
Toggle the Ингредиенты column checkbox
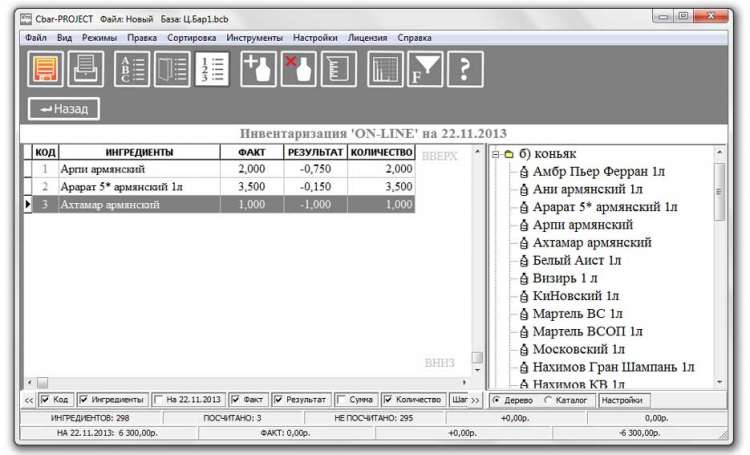click(84, 400)
